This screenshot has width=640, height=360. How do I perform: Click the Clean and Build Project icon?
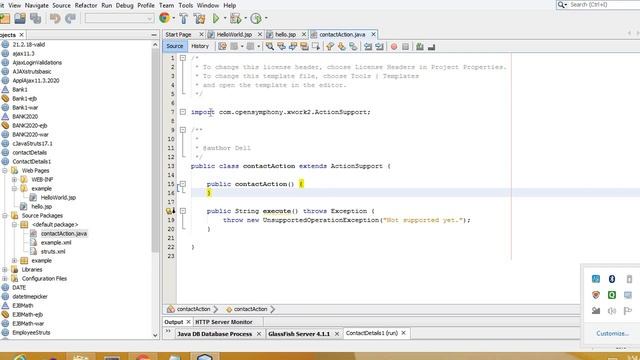pos(199,18)
